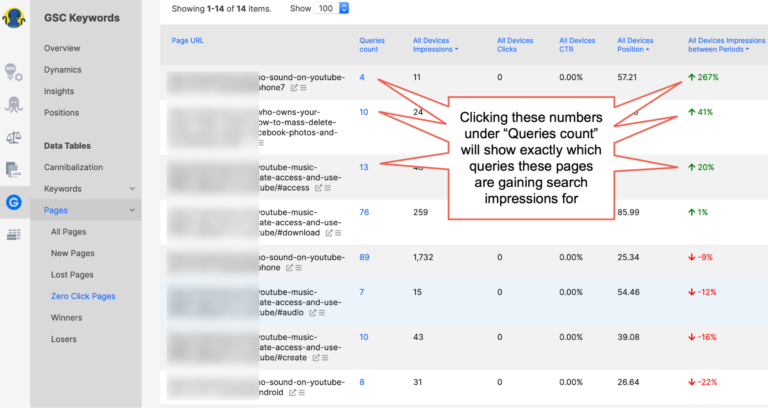768x408 pixels.
Task: Click the 259 impressions cell
Action: click(420, 212)
